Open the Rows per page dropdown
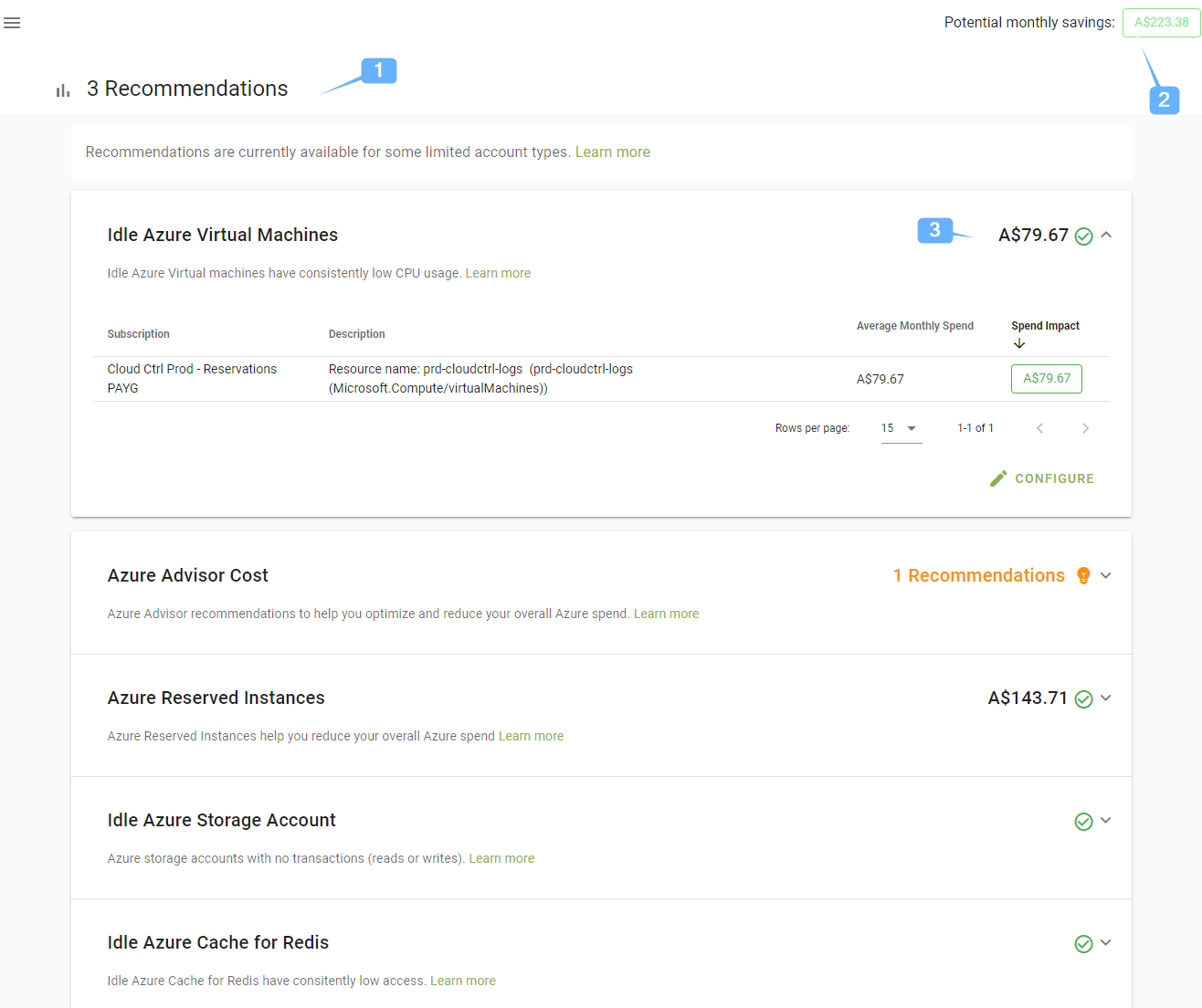 point(901,427)
